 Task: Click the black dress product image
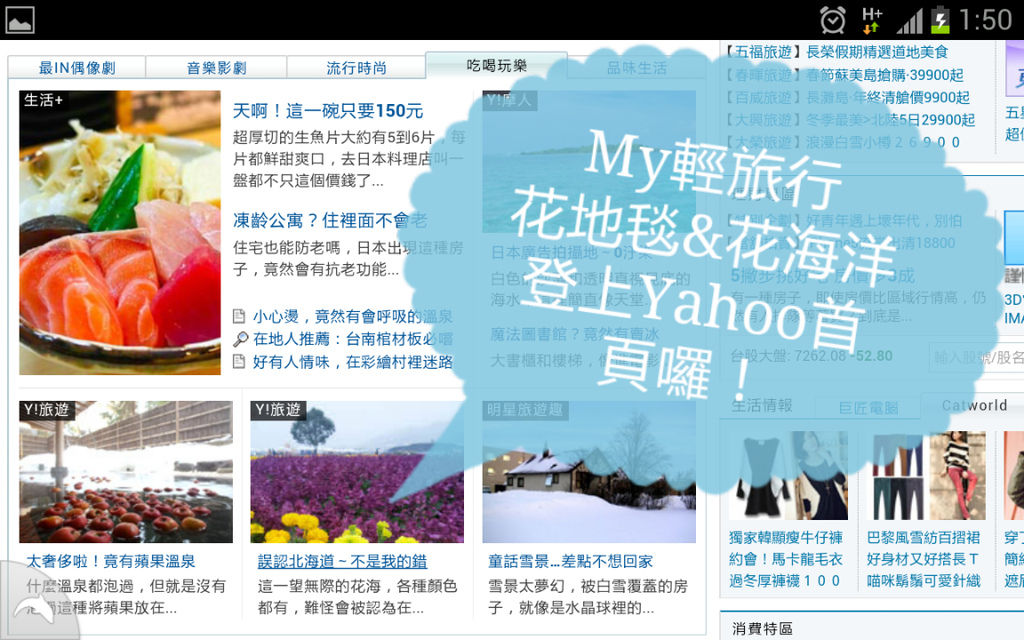point(788,475)
